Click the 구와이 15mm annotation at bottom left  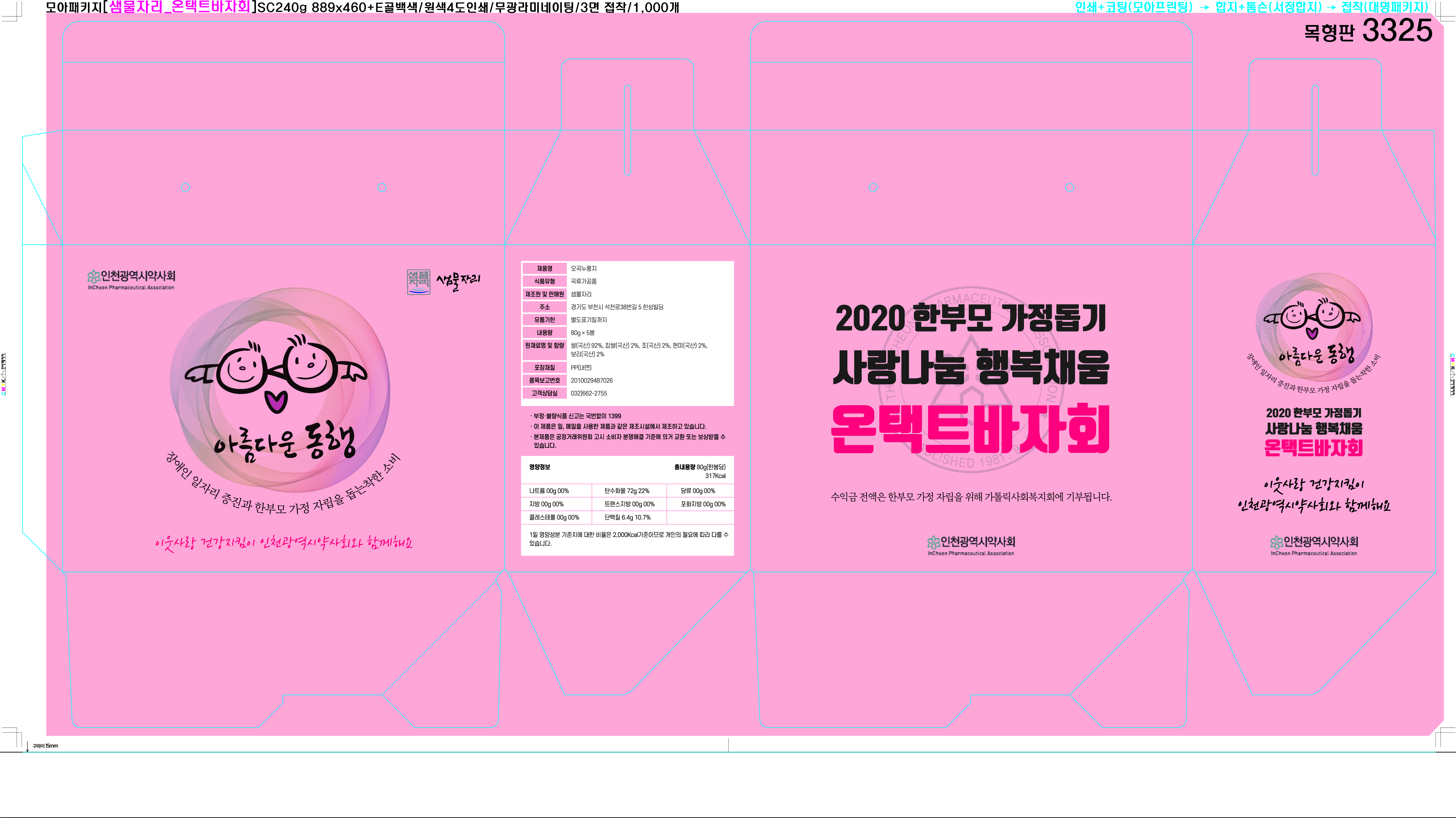[x=45, y=746]
